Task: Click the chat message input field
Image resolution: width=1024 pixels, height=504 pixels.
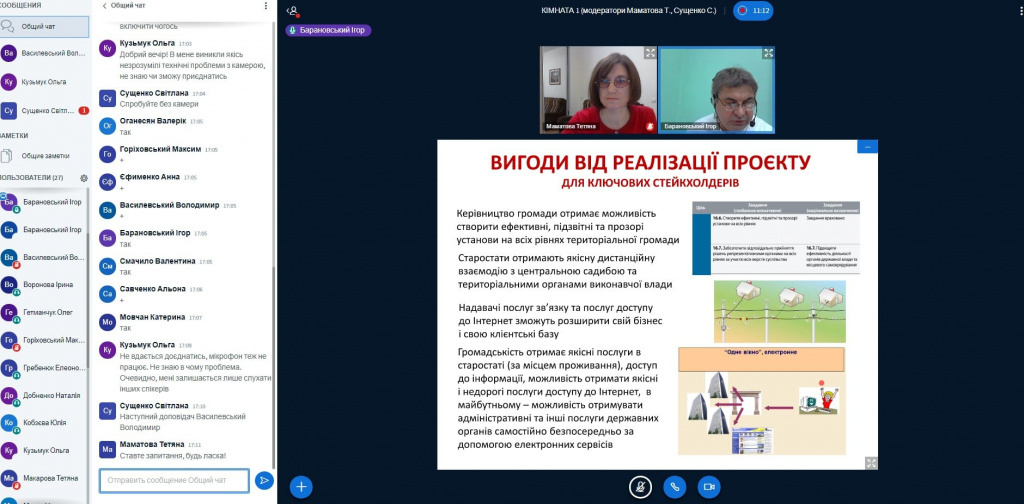Action: pyautogui.click(x=174, y=481)
